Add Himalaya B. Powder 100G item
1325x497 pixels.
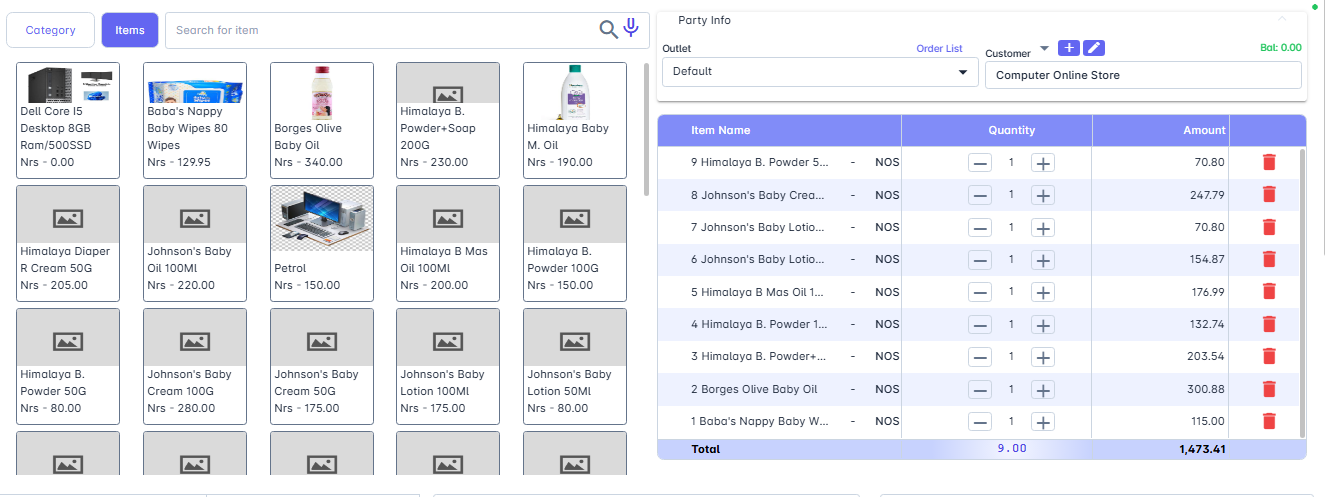(x=575, y=243)
